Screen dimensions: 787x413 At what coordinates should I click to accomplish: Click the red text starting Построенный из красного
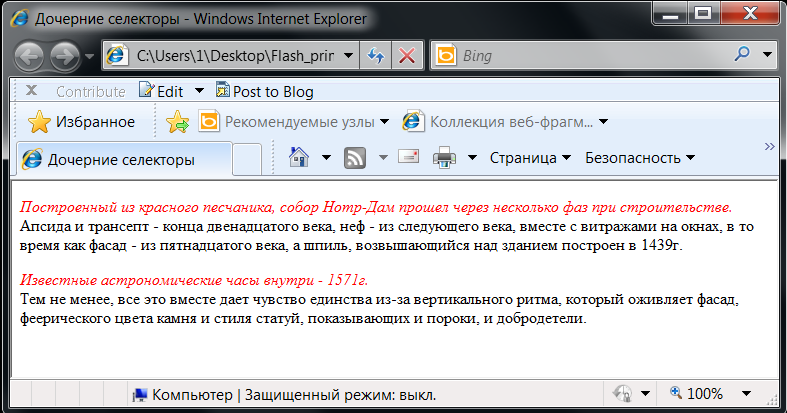click(376, 207)
